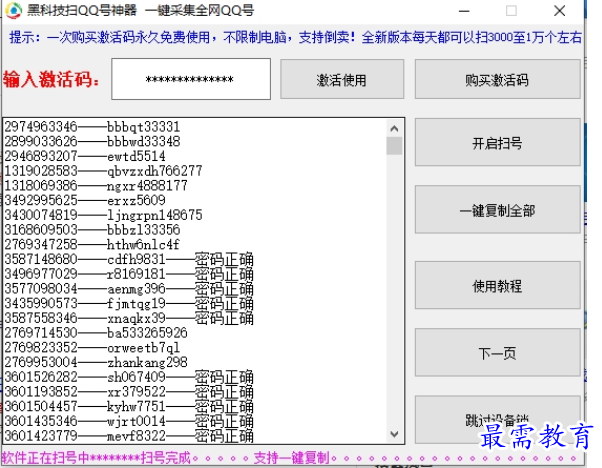Select row 3496977029——r8169181

pos(129,274)
